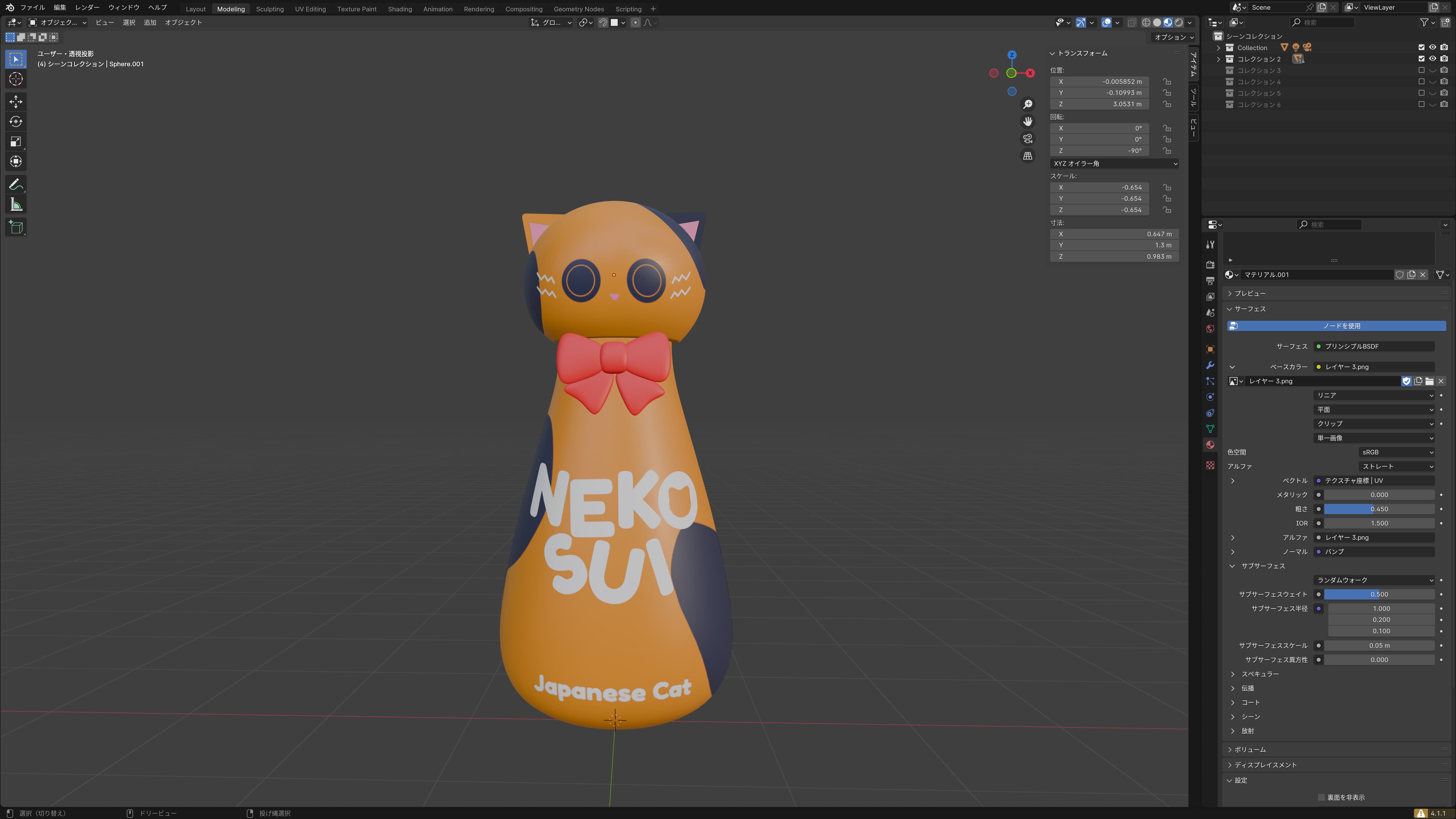The width and height of the screenshot is (1456, 819).
Task: Uncheck コレクション 2 exclude checkbox
Action: tap(1421, 59)
